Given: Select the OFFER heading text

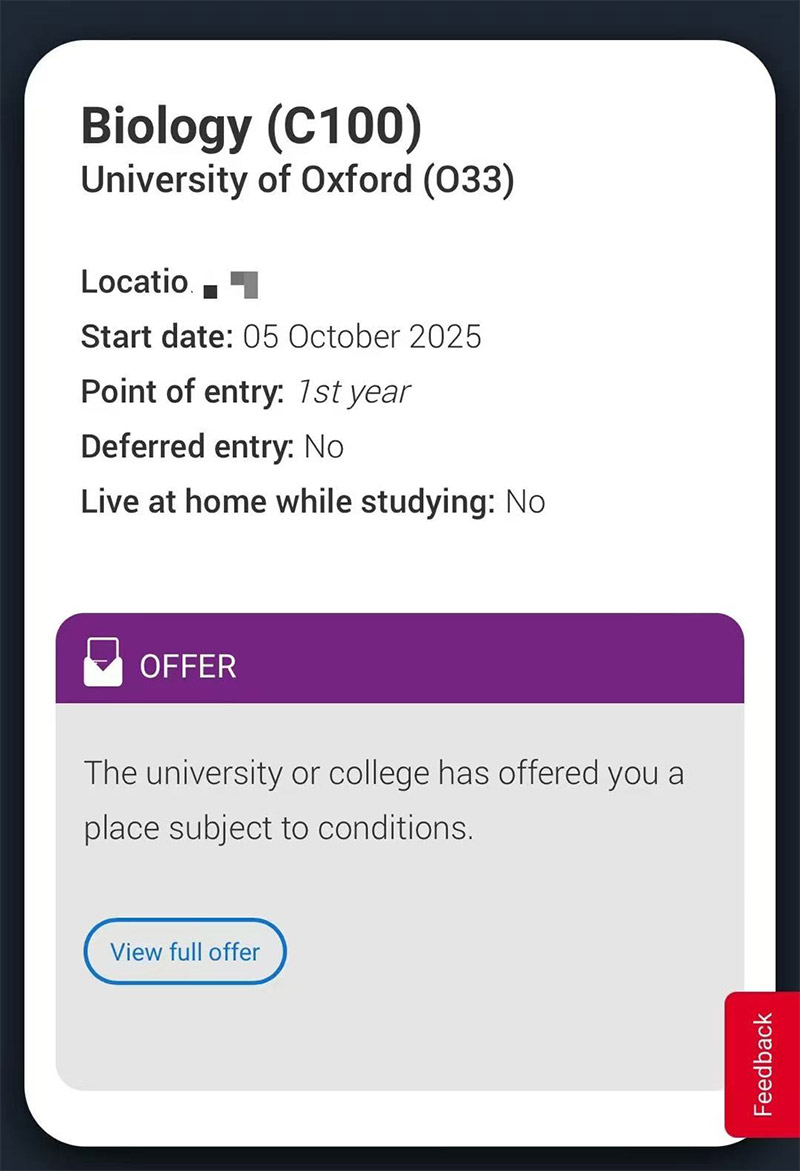Looking at the screenshot, I should 188,666.
